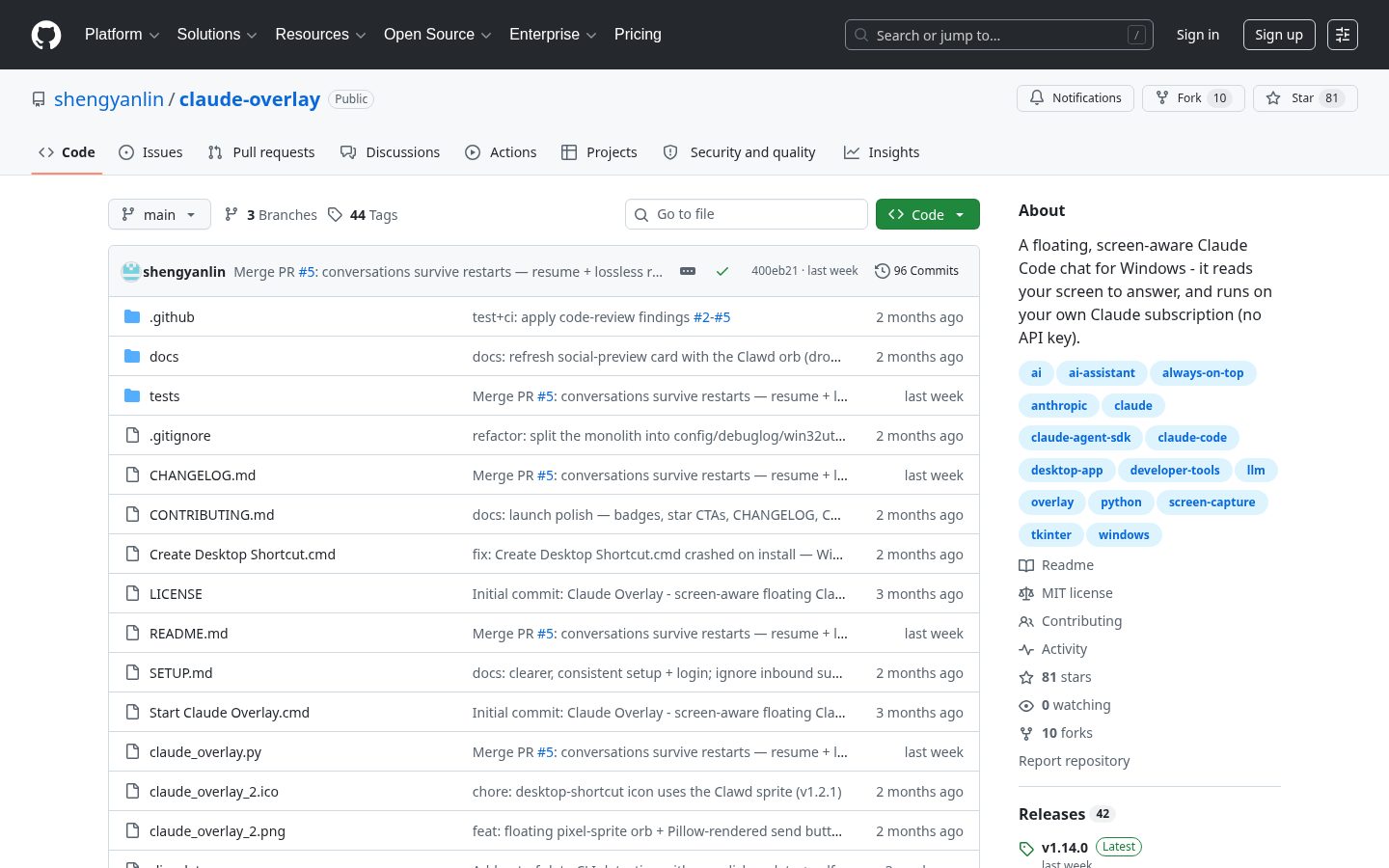This screenshot has height=868, width=1389.
Task: Switch to the Code tab
Action: [x=67, y=152]
